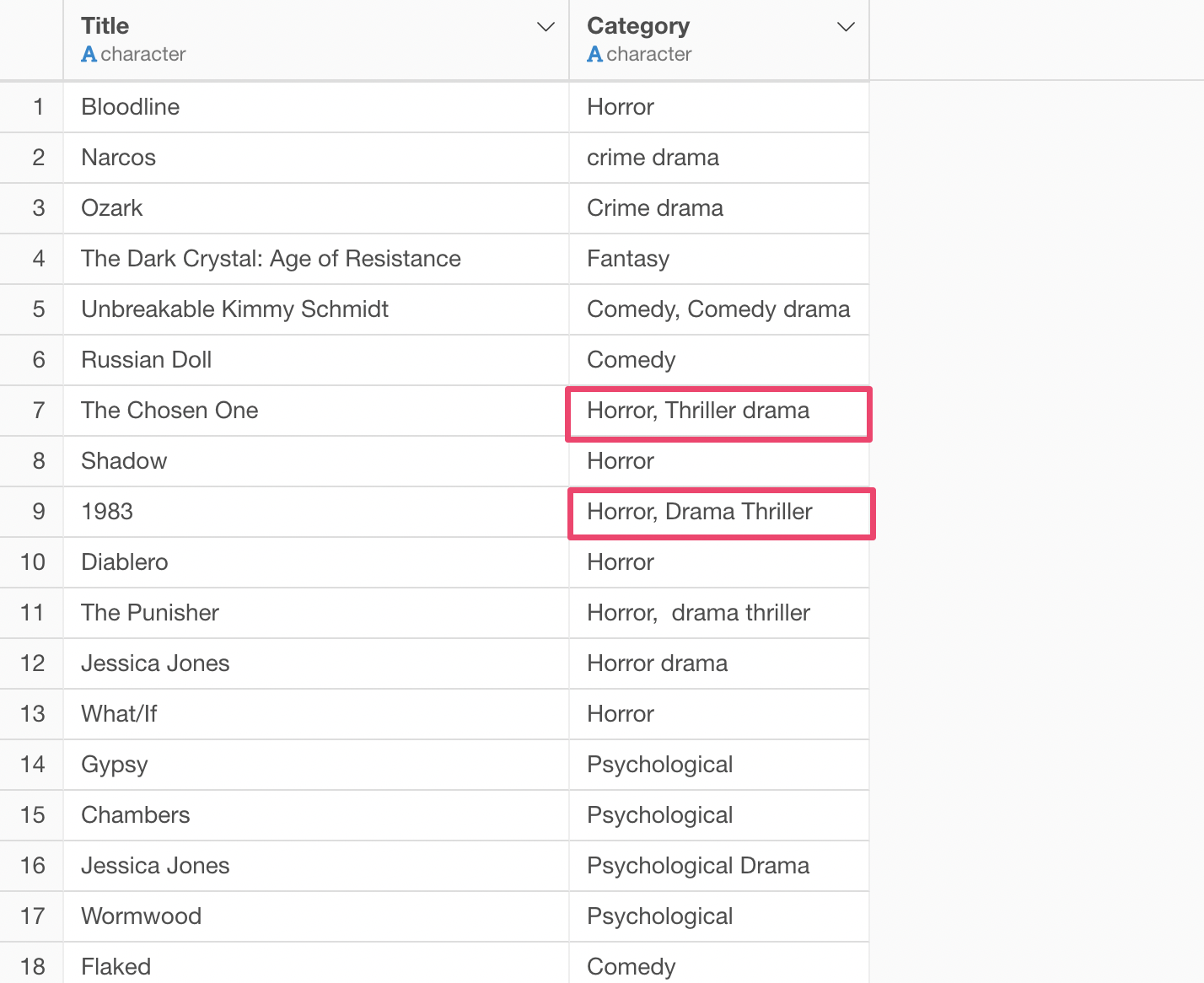The image size is (1204, 983).
Task: Select the Russian Doll title cell
Action: tap(316, 360)
